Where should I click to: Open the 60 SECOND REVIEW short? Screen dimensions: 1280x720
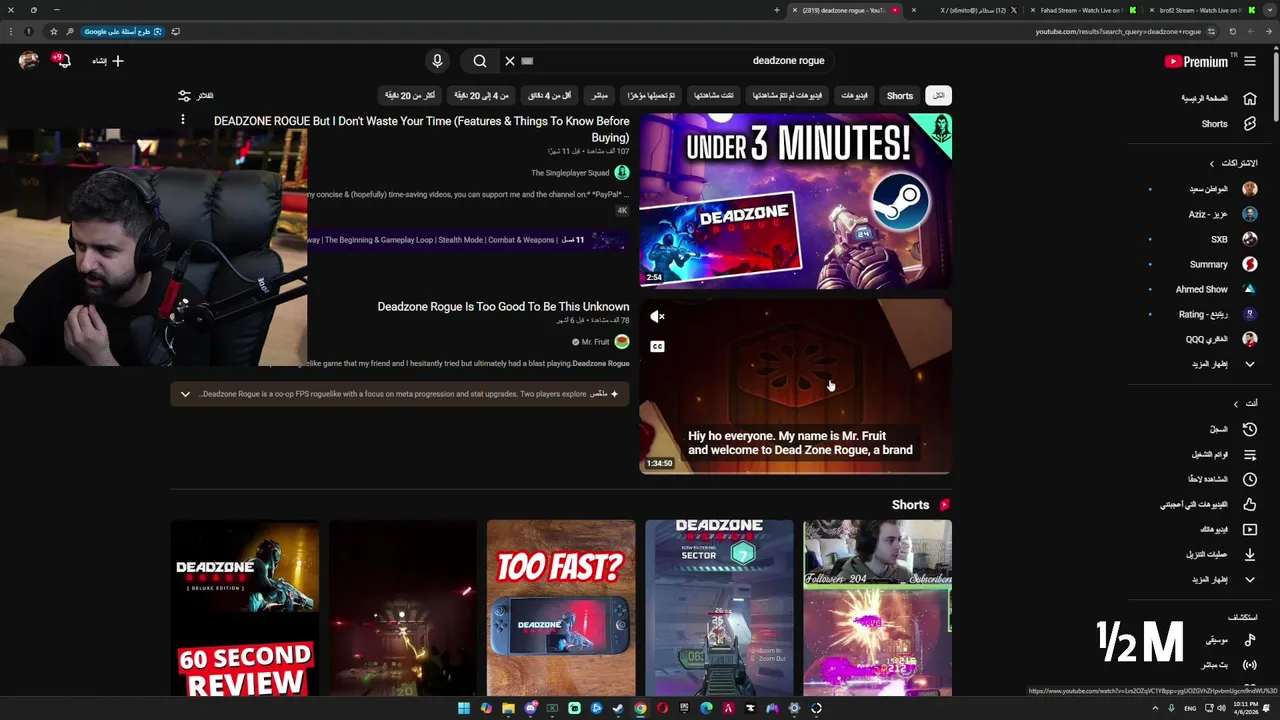(245, 607)
